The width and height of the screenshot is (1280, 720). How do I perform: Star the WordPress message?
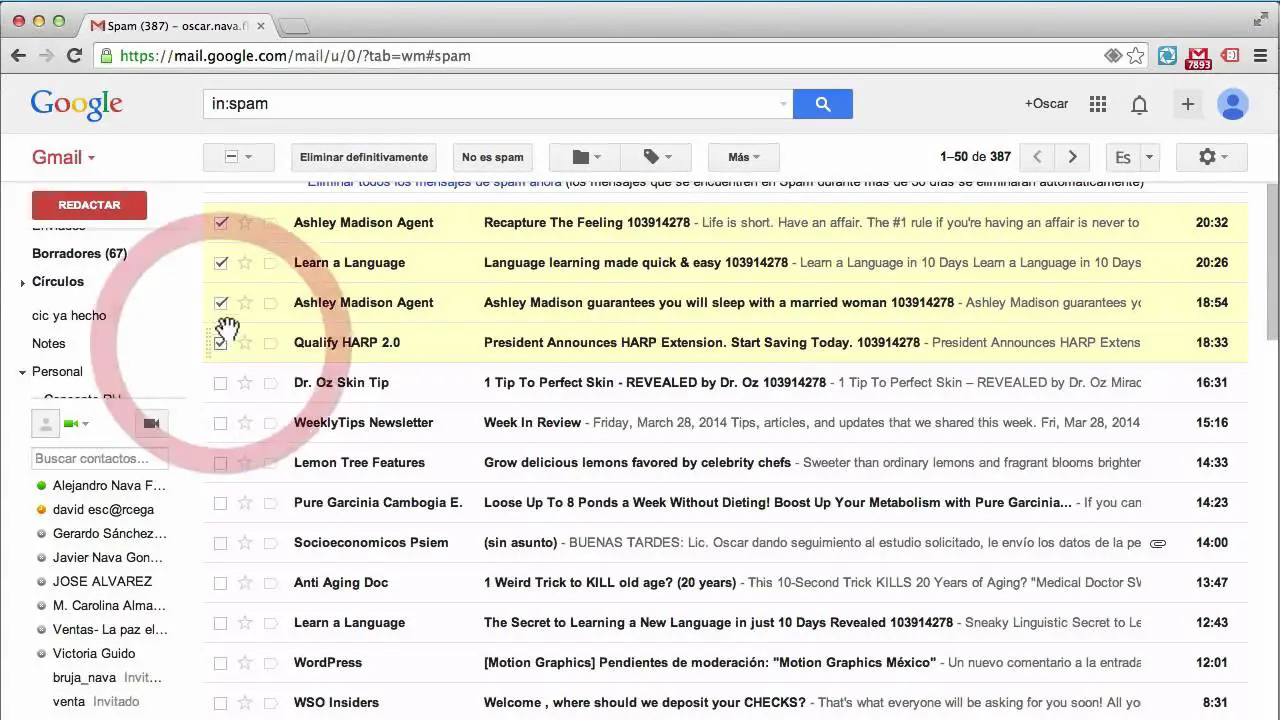click(245, 663)
